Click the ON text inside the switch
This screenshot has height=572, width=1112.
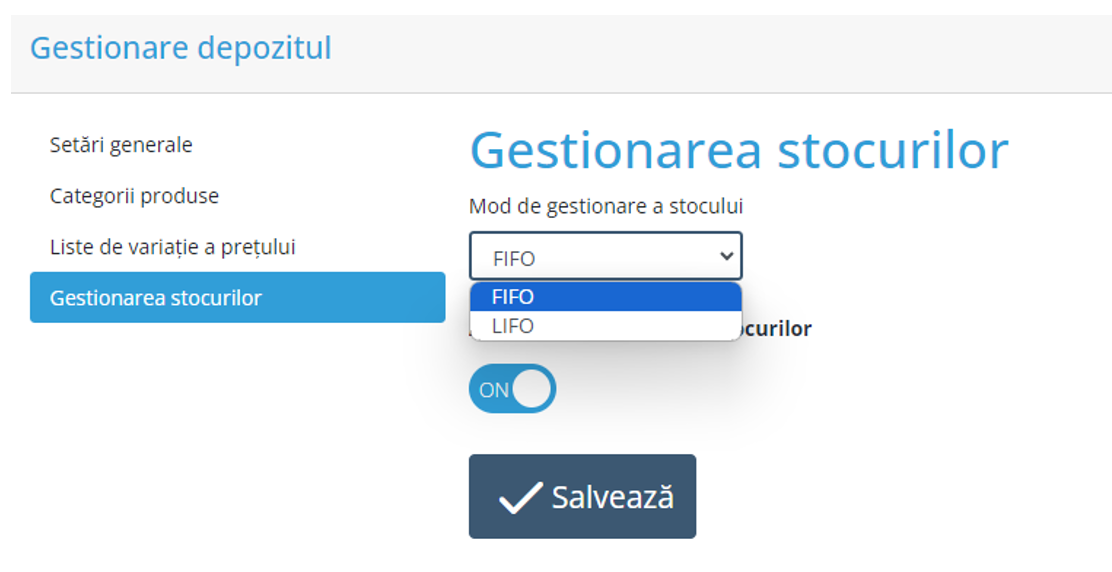point(494,390)
